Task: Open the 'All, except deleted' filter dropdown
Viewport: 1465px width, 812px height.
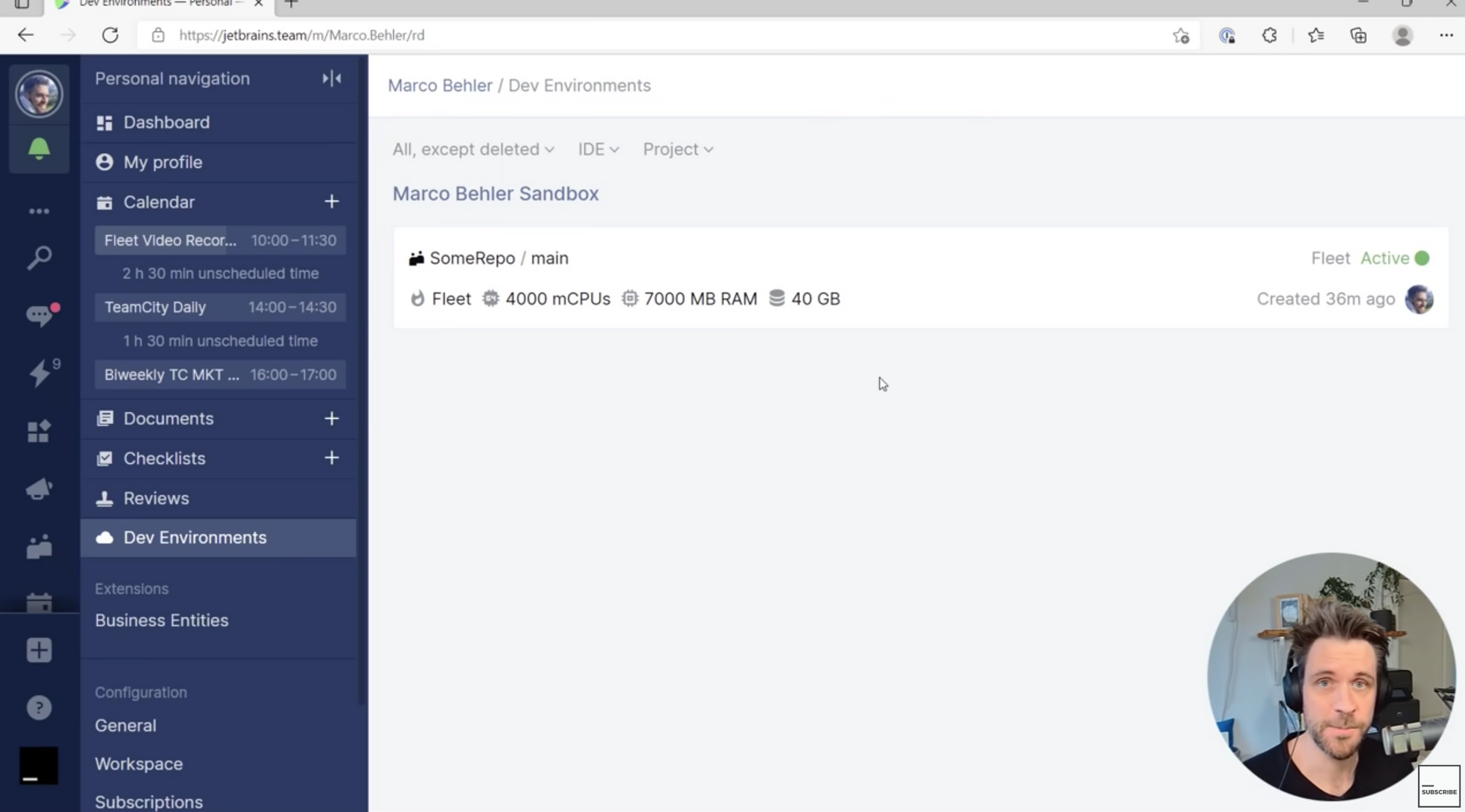Action: click(473, 149)
